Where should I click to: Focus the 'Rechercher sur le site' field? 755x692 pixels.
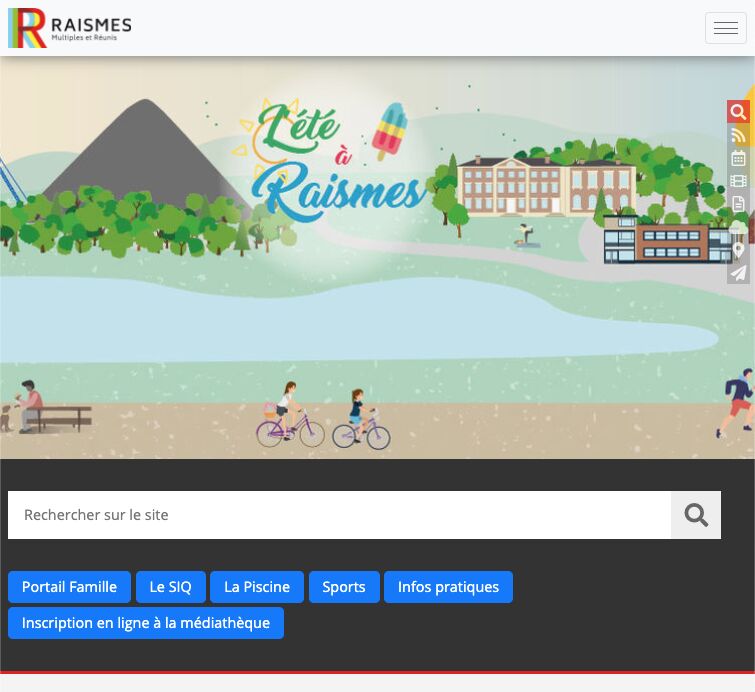tap(339, 515)
